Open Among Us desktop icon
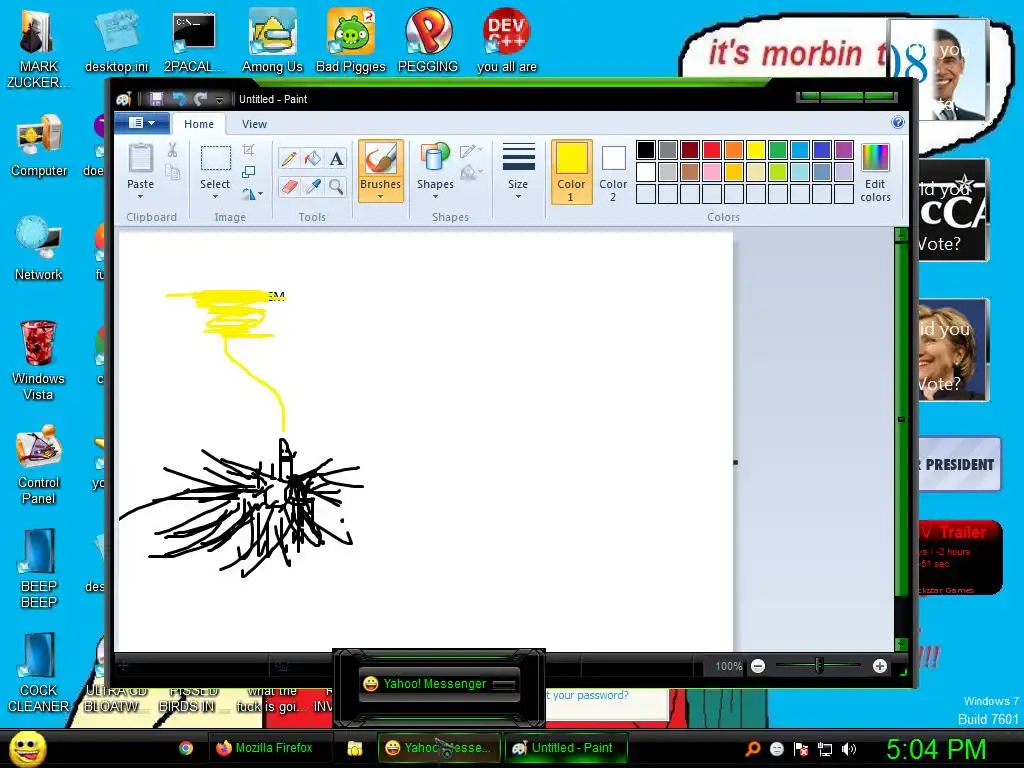1024x768 pixels. [272, 41]
